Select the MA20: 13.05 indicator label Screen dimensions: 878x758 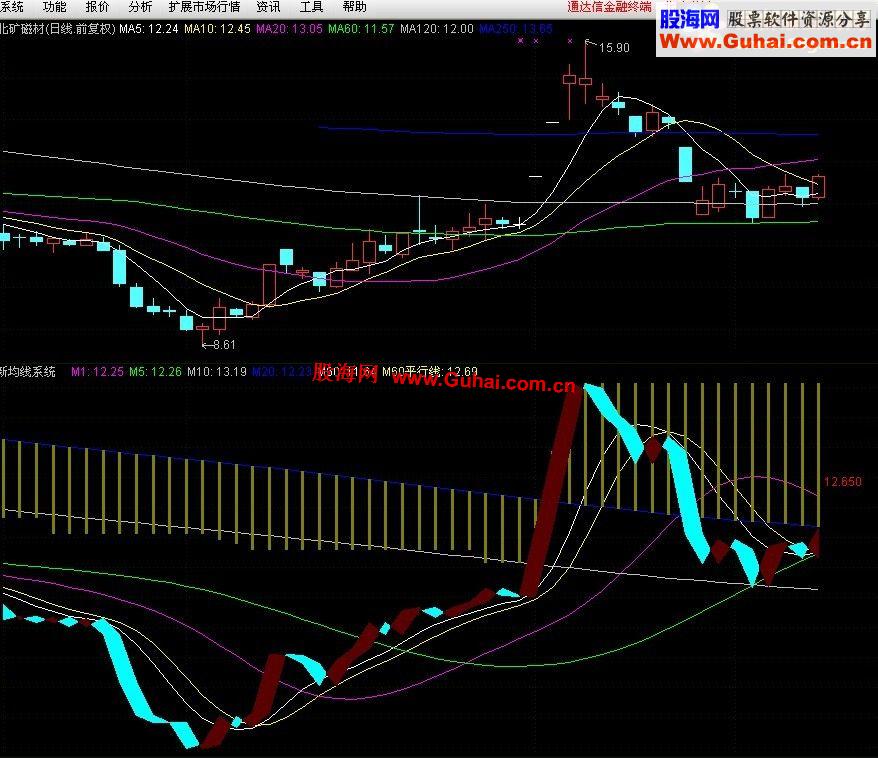pos(289,29)
